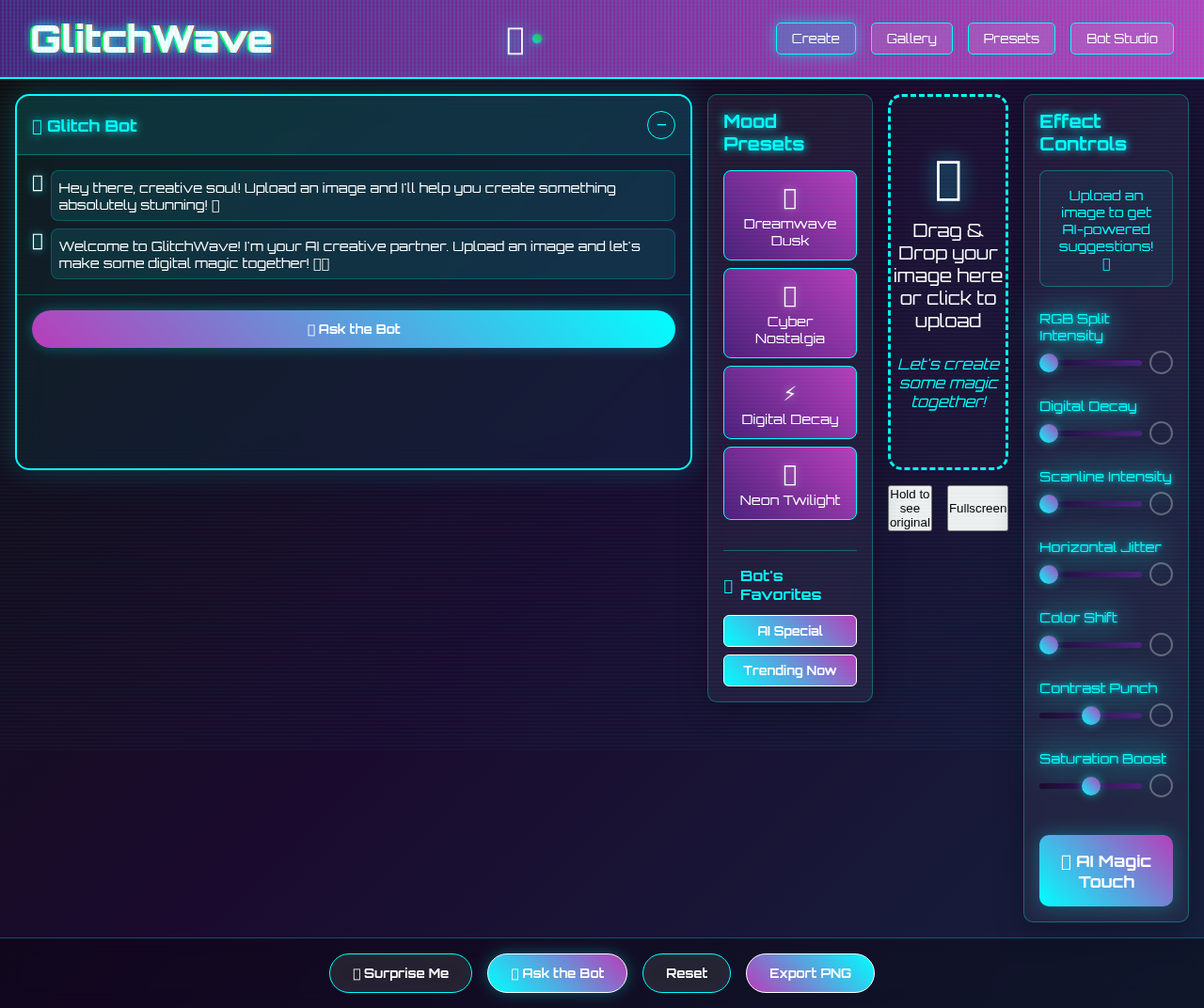Collapse the Glitch Bot chat panel
Viewport: 1204px width, 1008px height.
click(x=661, y=125)
